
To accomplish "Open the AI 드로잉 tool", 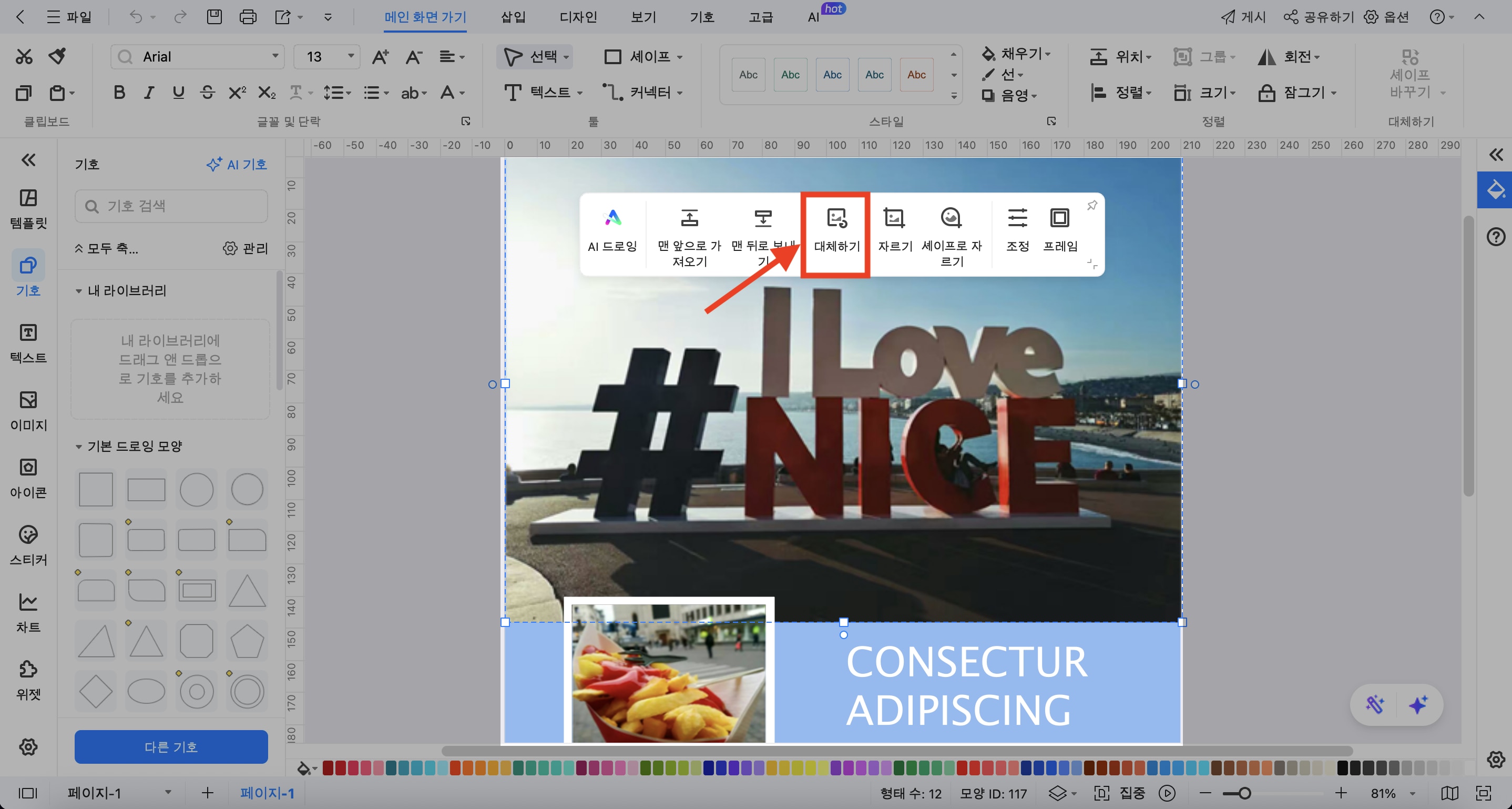I will tap(612, 218).
